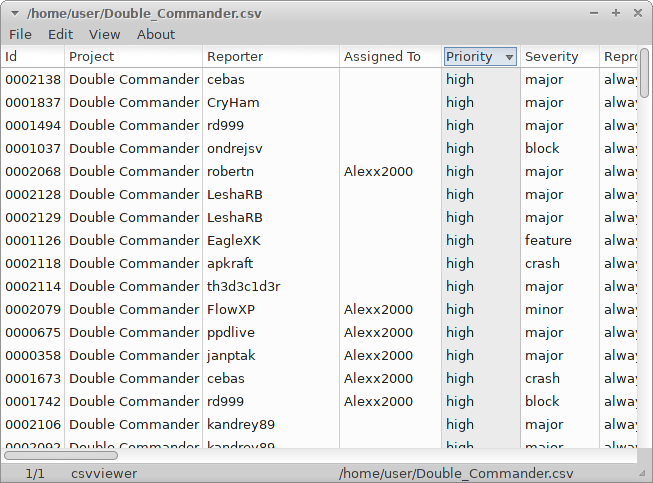The height and width of the screenshot is (483, 653).
Task: Open the About menu
Action: coord(156,35)
